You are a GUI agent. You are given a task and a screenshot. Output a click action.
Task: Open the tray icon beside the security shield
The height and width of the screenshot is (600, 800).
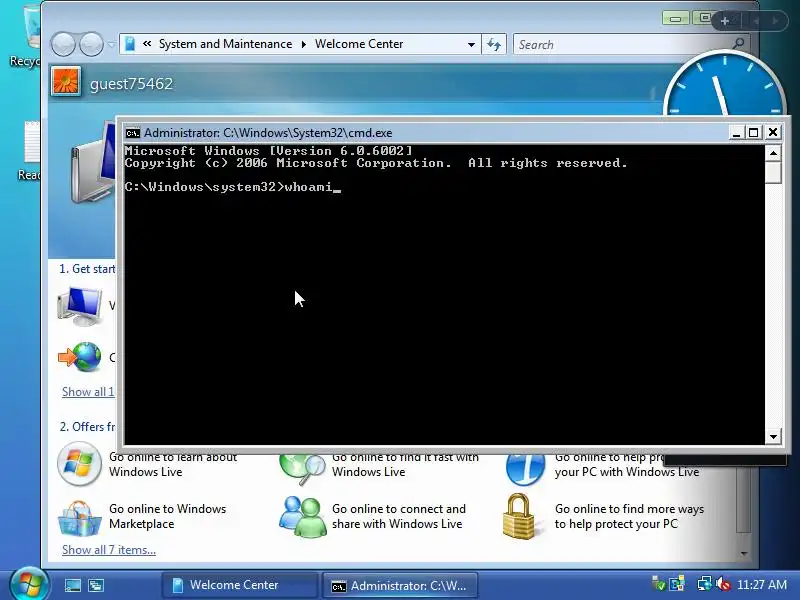[677, 584]
